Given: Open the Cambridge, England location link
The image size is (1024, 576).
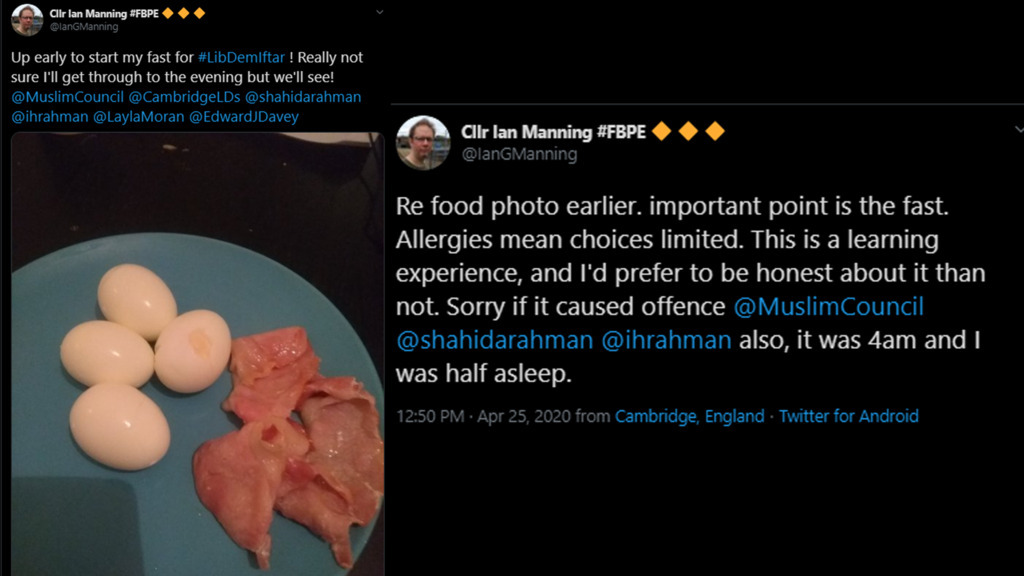Looking at the screenshot, I should pyautogui.click(x=689, y=416).
